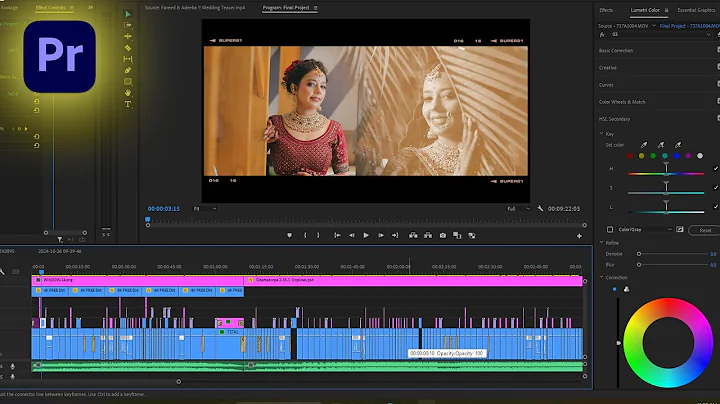Go to In point
Viewport: 720px width, 404px height.
[337, 236]
